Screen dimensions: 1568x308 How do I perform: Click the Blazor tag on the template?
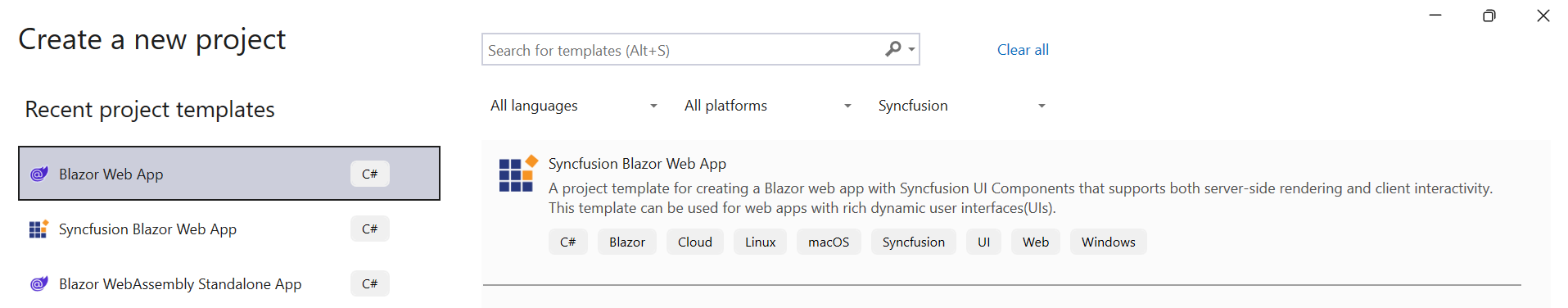point(627,242)
